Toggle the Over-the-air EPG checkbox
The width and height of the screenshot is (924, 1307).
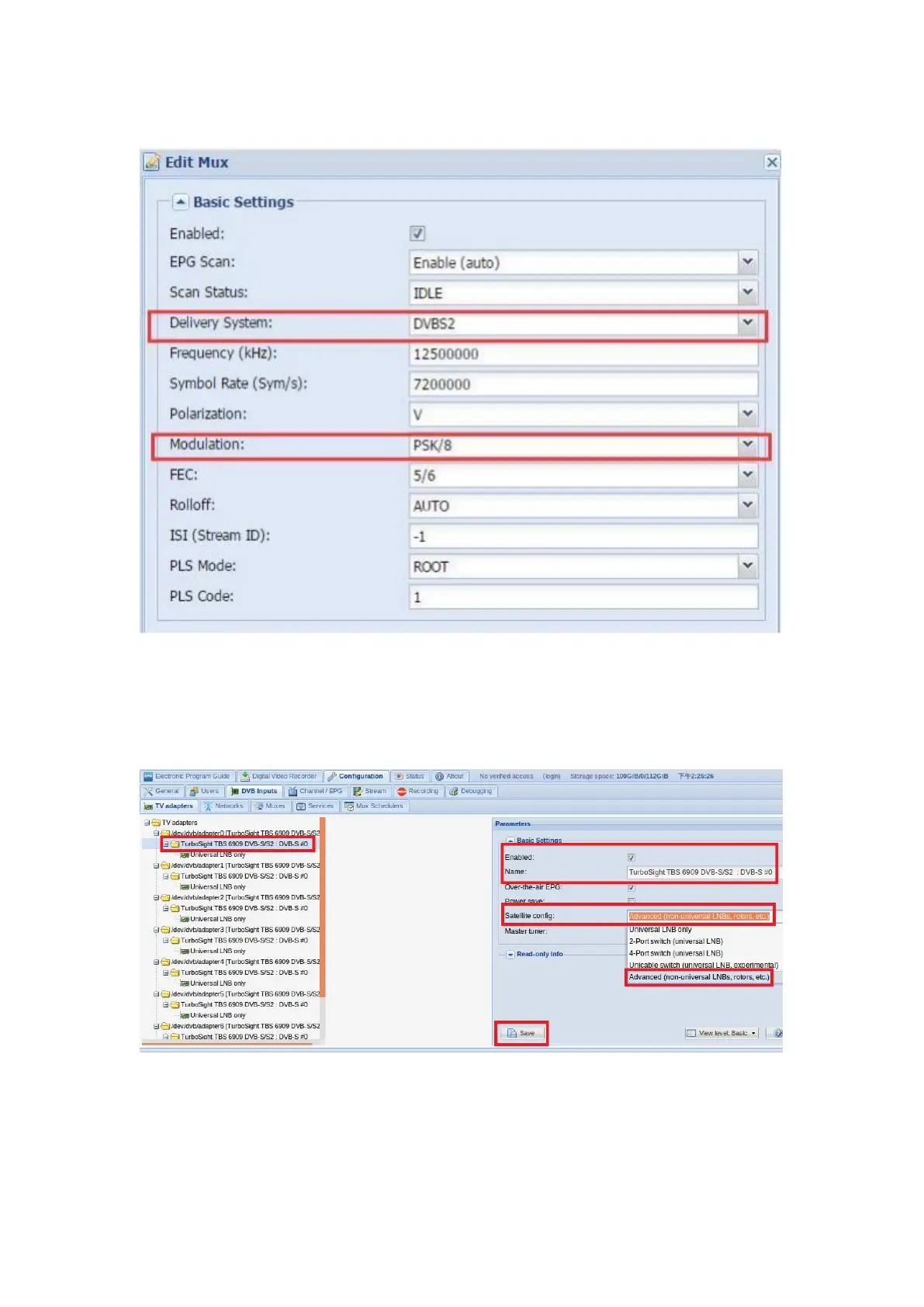click(631, 887)
